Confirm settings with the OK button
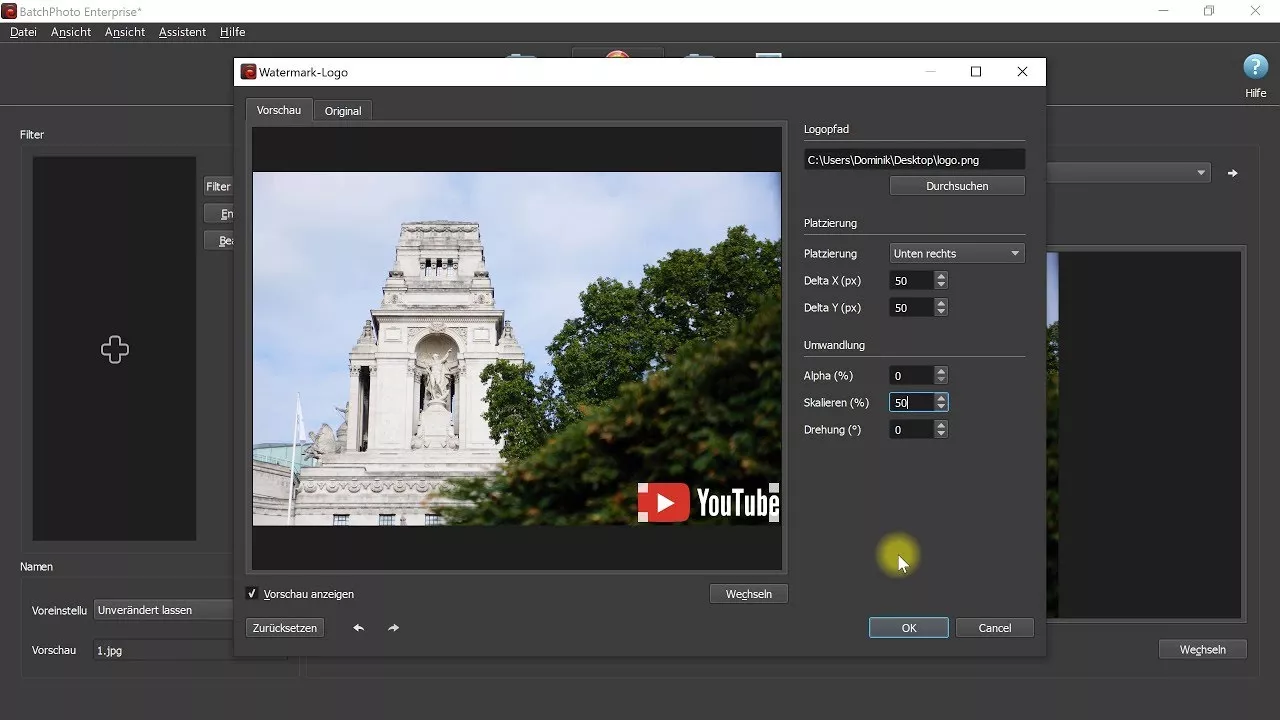This screenshot has width=1280, height=720. pos(908,627)
